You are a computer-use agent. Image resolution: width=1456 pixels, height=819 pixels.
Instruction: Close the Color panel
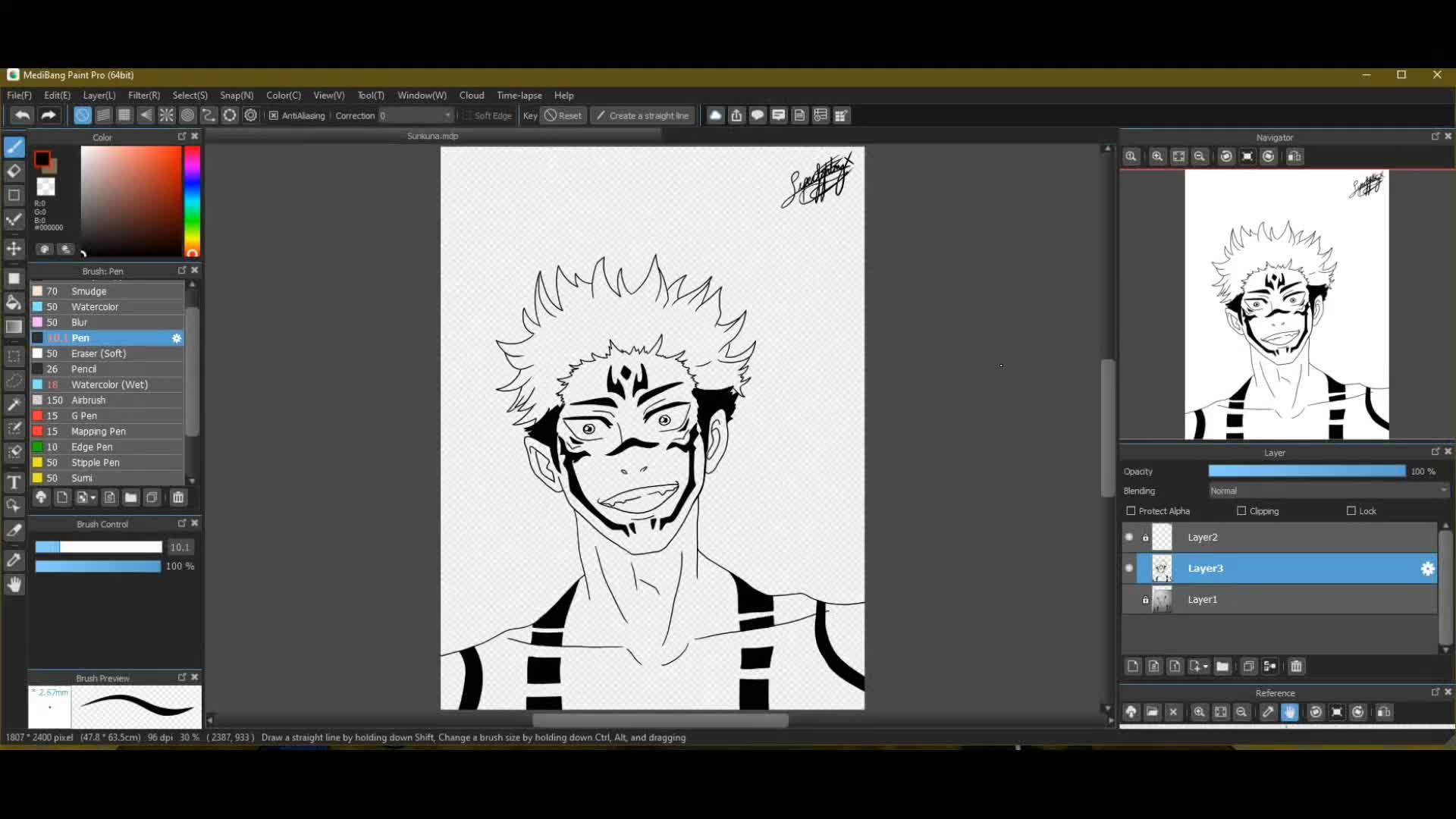tap(195, 136)
